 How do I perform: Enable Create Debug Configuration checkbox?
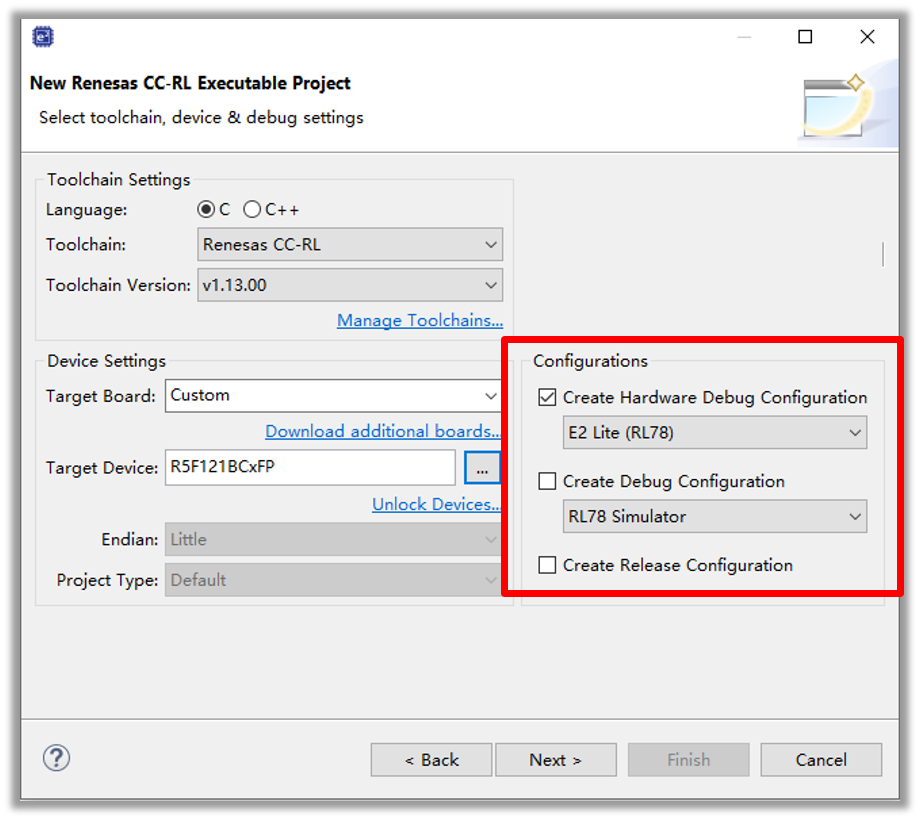547,481
